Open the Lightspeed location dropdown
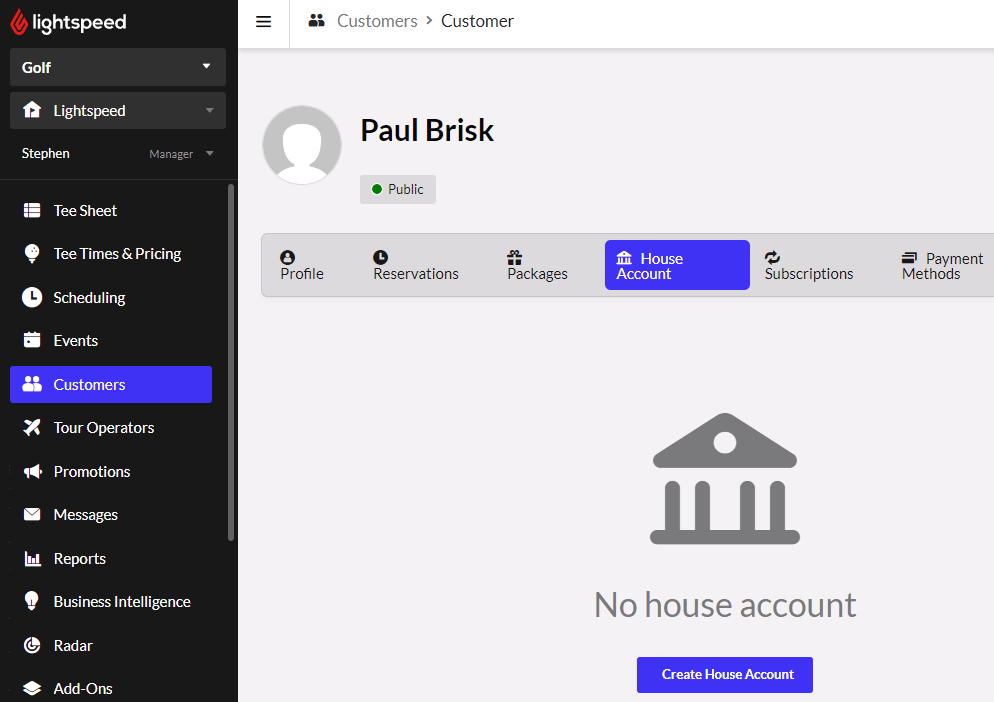994x702 pixels. point(118,110)
